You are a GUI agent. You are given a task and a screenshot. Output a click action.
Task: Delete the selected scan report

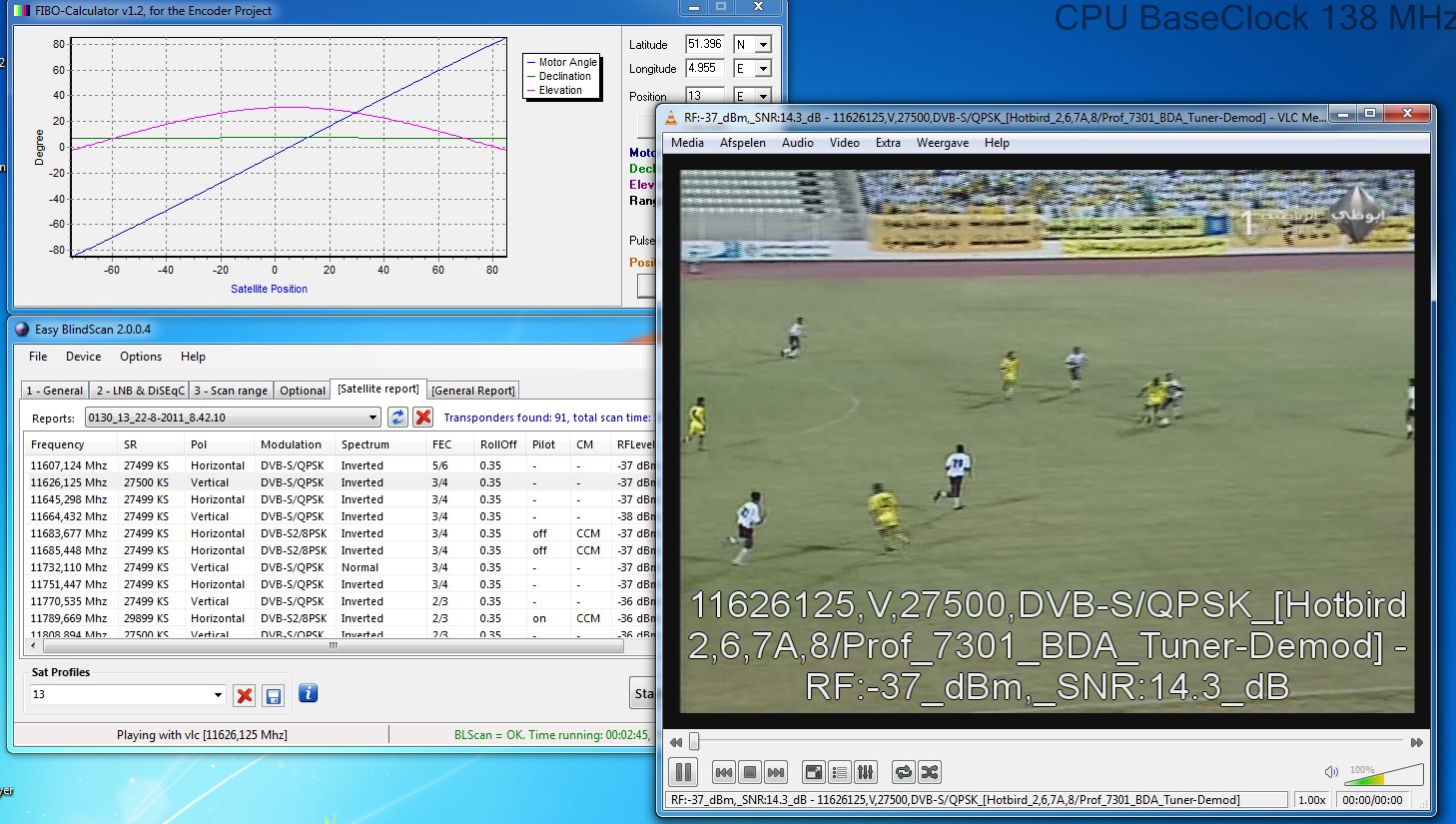pyautogui.click(x=423, y=417)
